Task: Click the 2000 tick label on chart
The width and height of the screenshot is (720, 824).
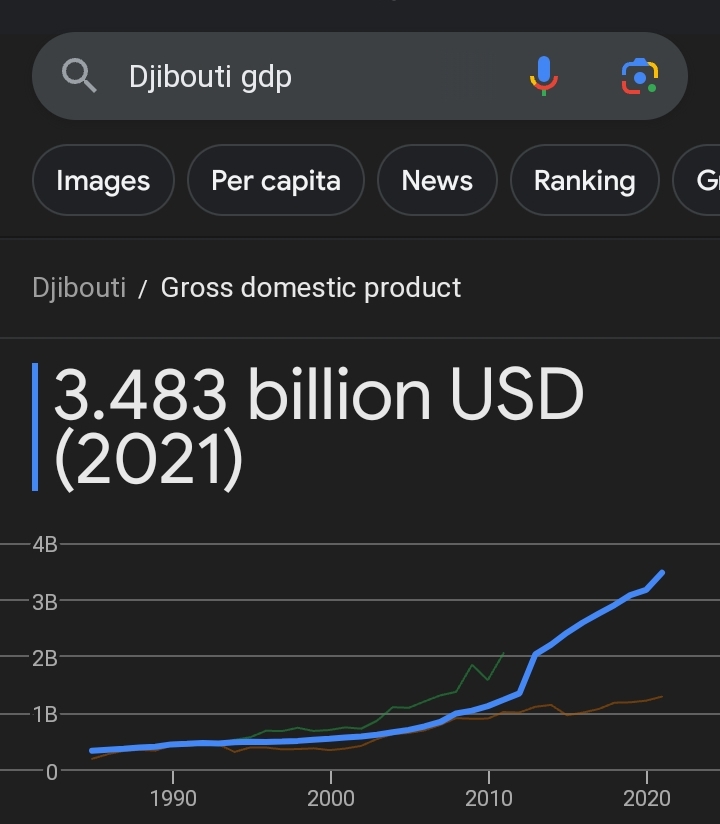Action: pyautogui.click(x=331, y=798)
